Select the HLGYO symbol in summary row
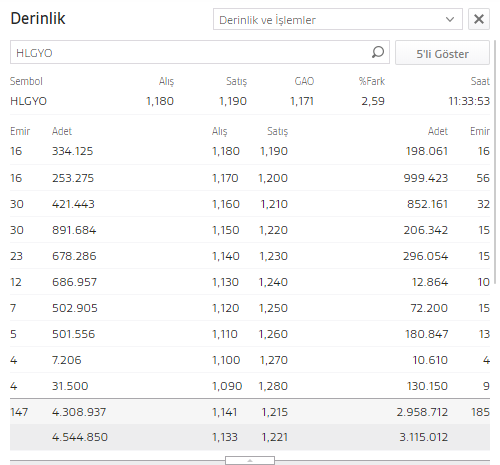The height and width of the screenshot is (465, 500). (28, 101)
